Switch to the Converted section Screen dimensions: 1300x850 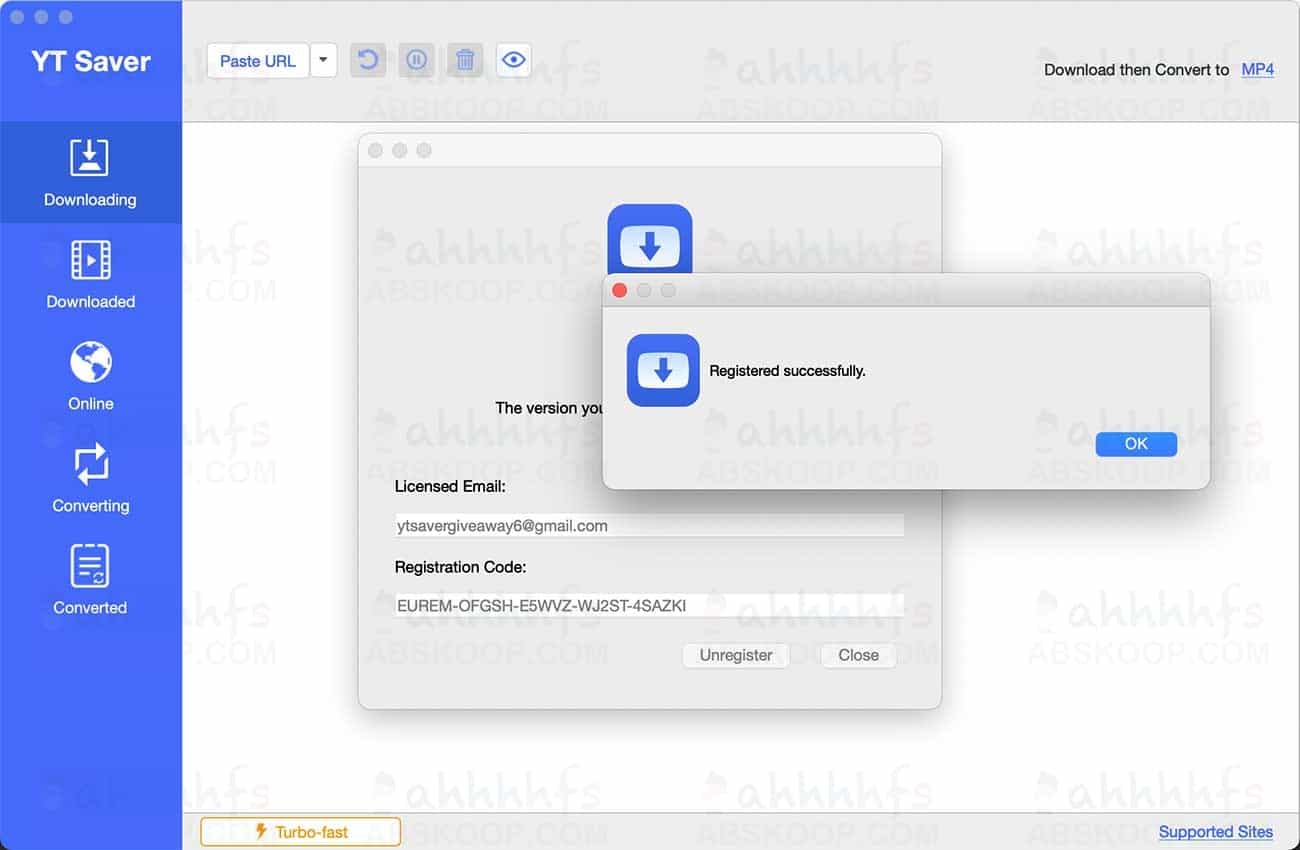(x=90, y=580)
